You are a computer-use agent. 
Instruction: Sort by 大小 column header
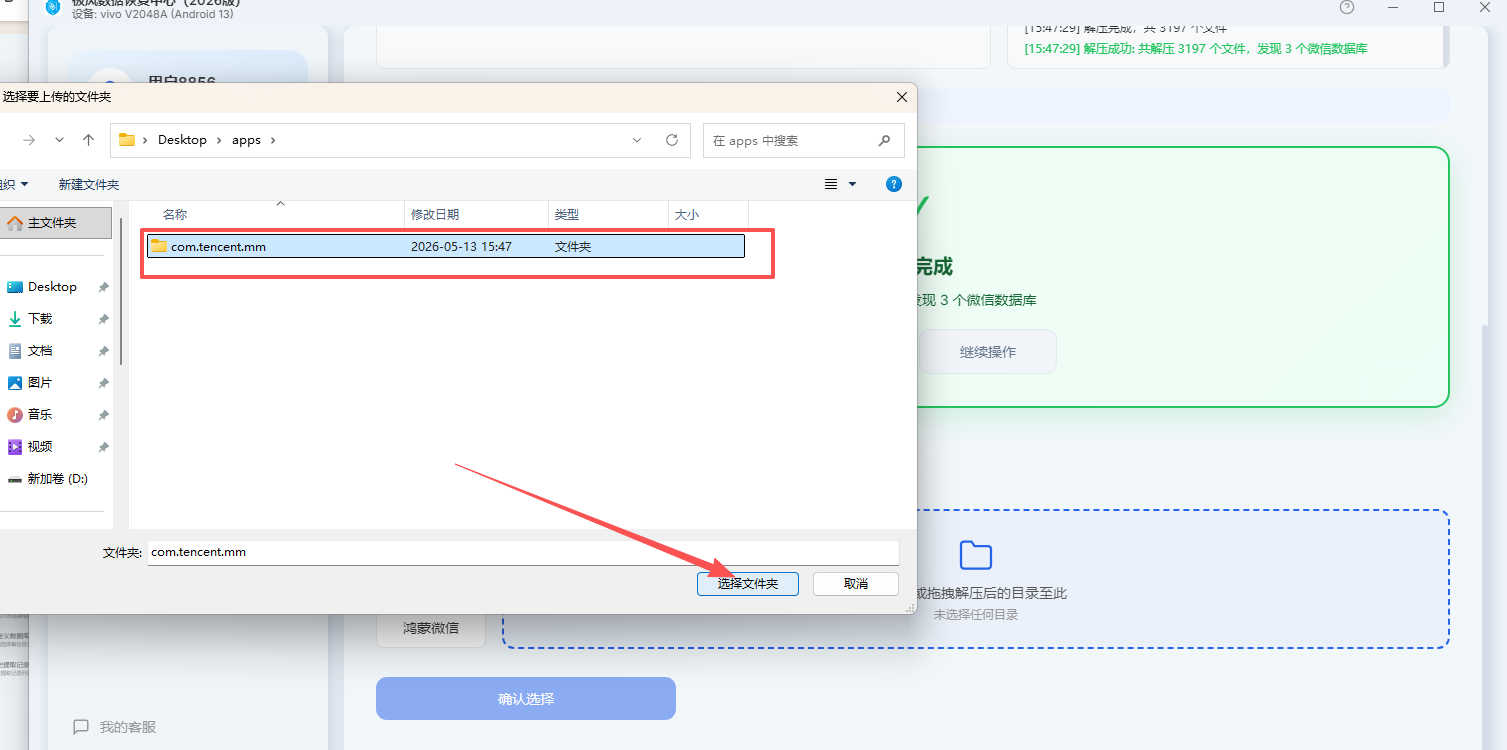pos(708,214)
